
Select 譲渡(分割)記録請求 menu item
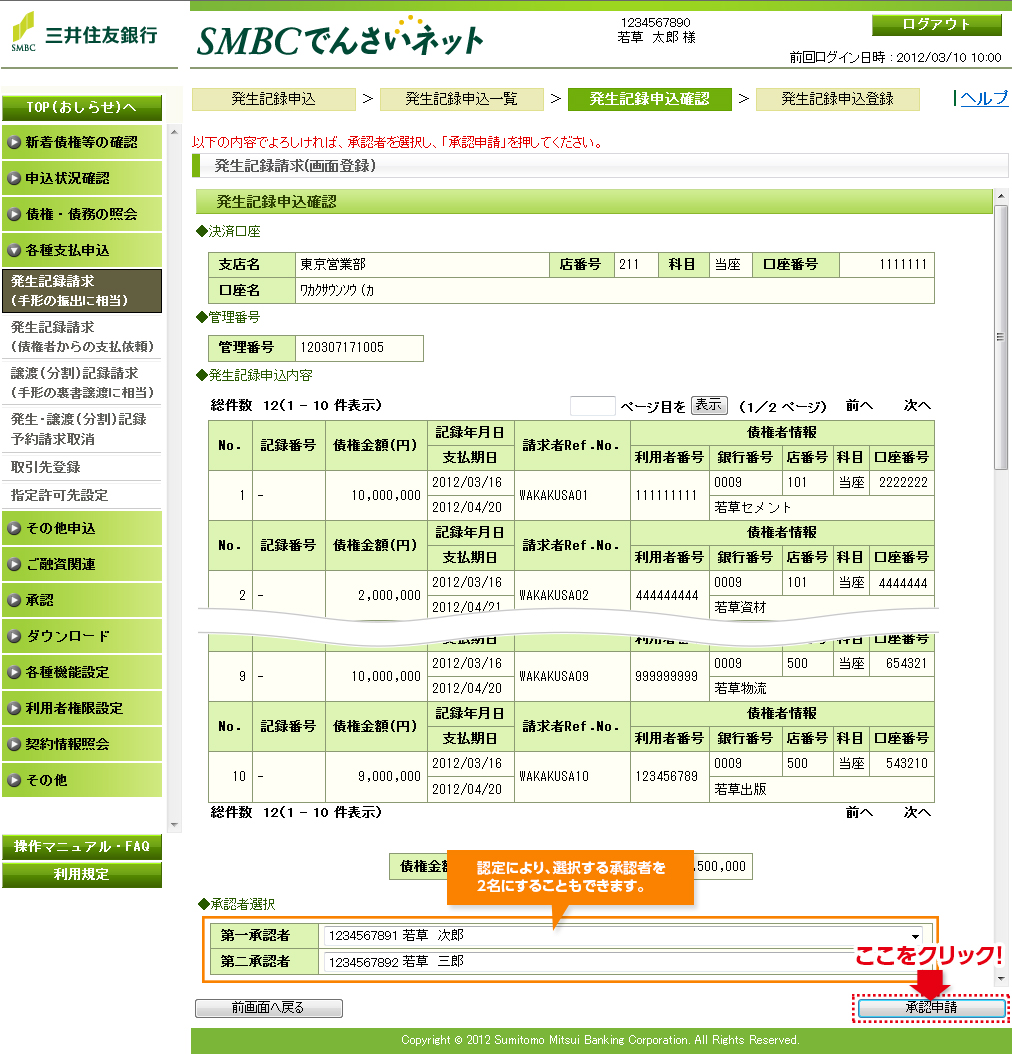[82, 382]
